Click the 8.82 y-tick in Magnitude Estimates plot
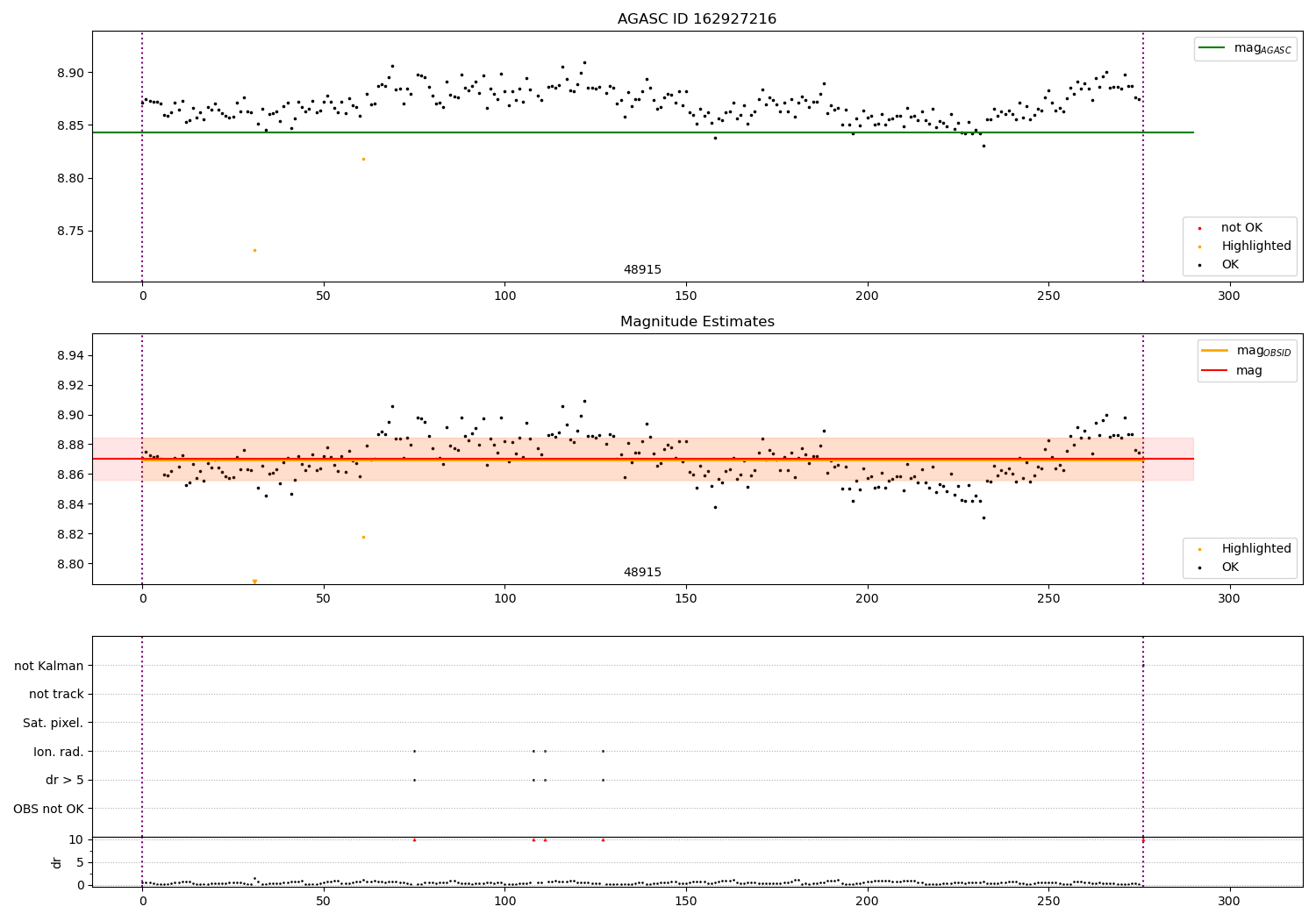 (68, 535)
